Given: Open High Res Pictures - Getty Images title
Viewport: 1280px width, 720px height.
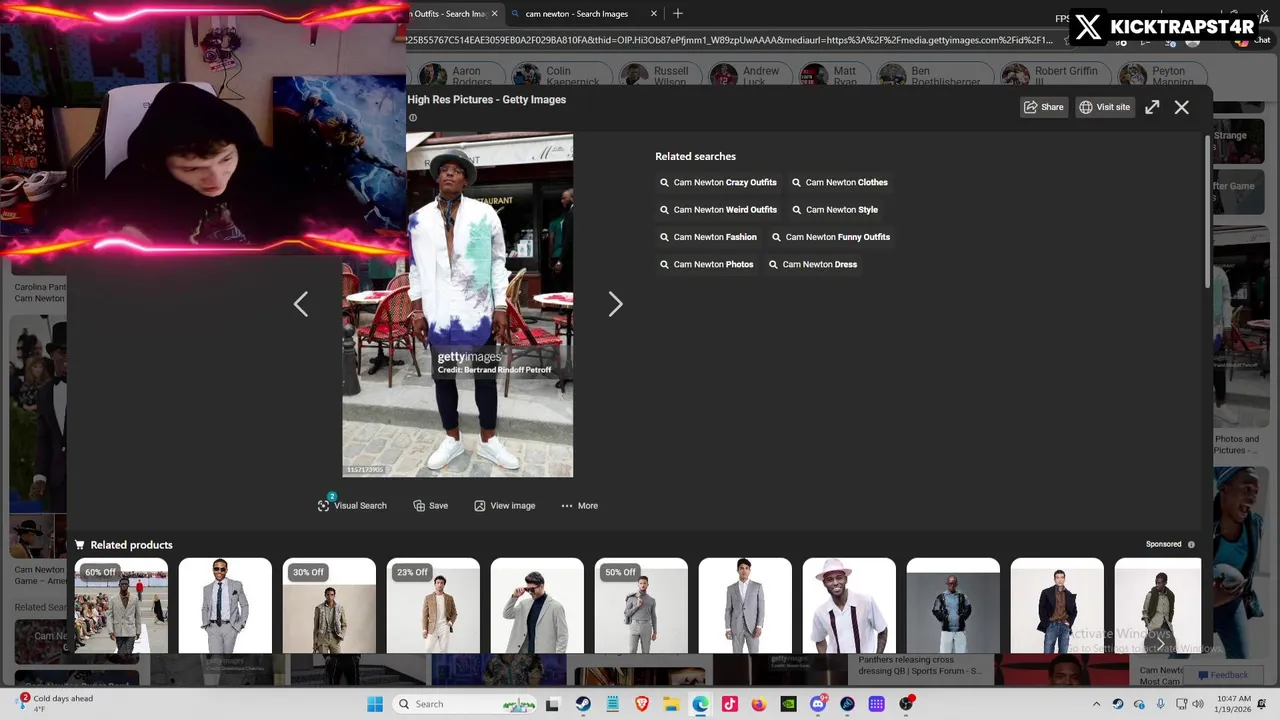Looking at the screenshot, I should click(x=486, y=99).
